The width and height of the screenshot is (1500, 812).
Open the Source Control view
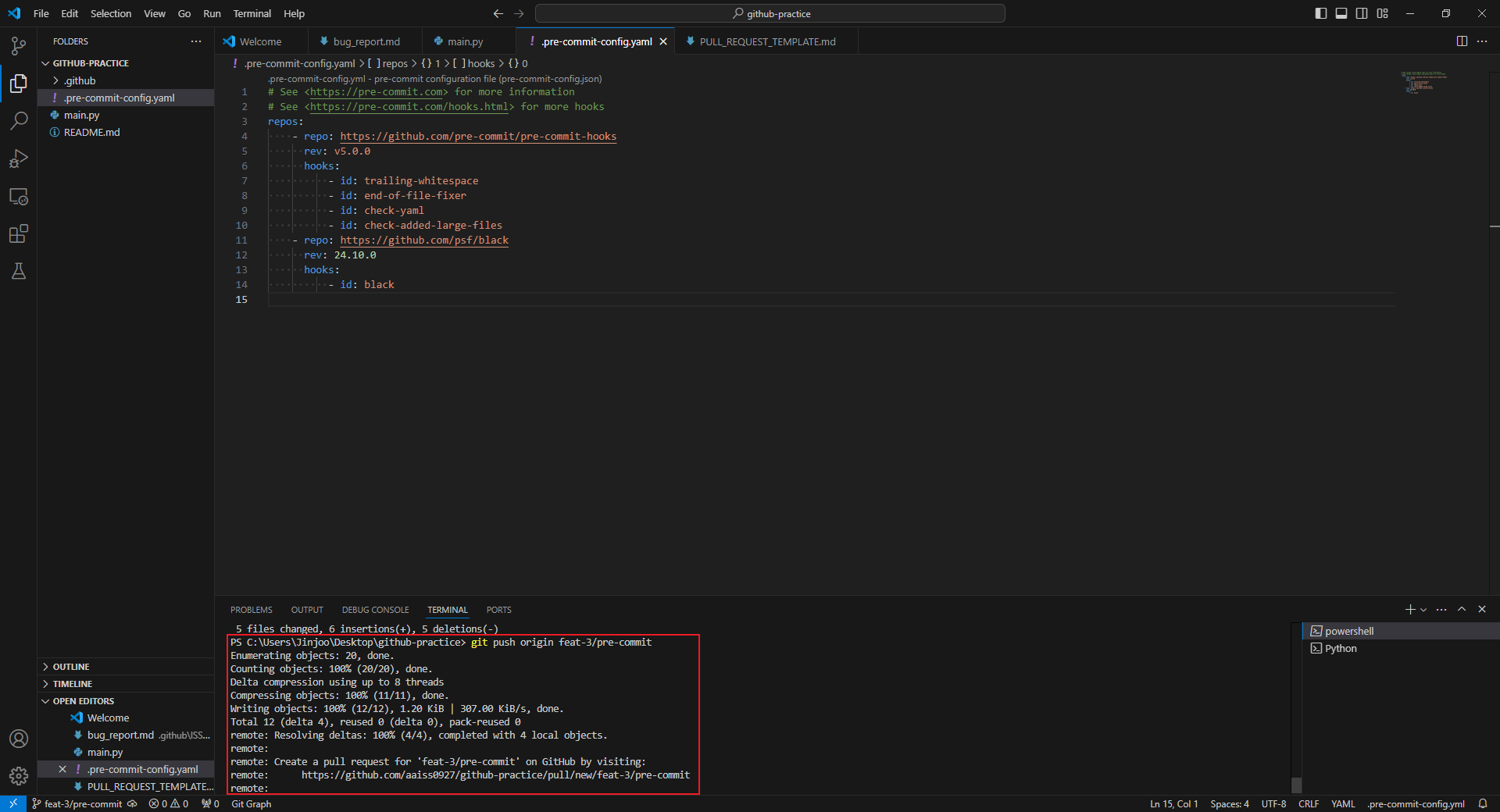click(19, 45)
